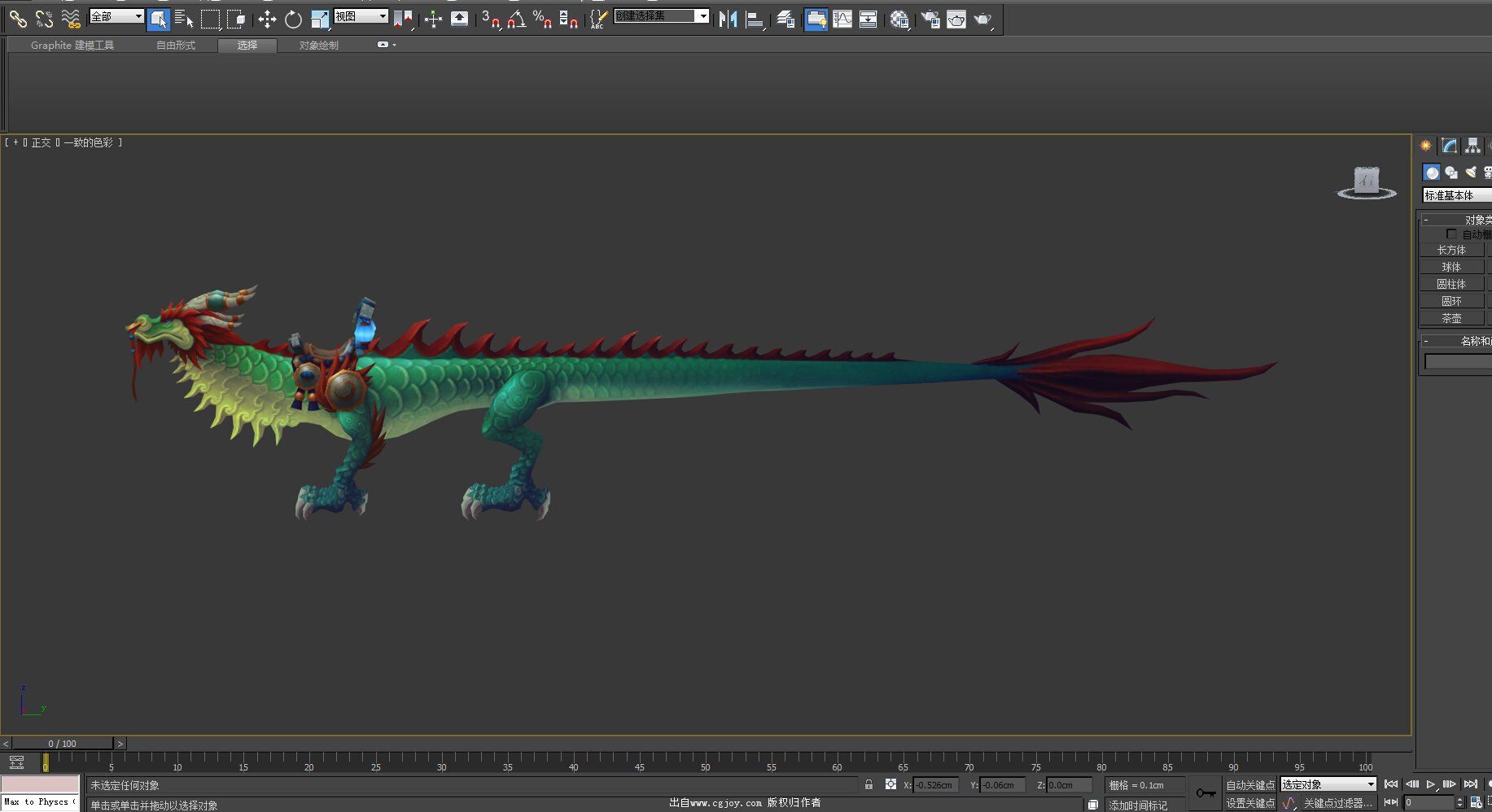Toggle Percent Snap on

coord(543,19)
